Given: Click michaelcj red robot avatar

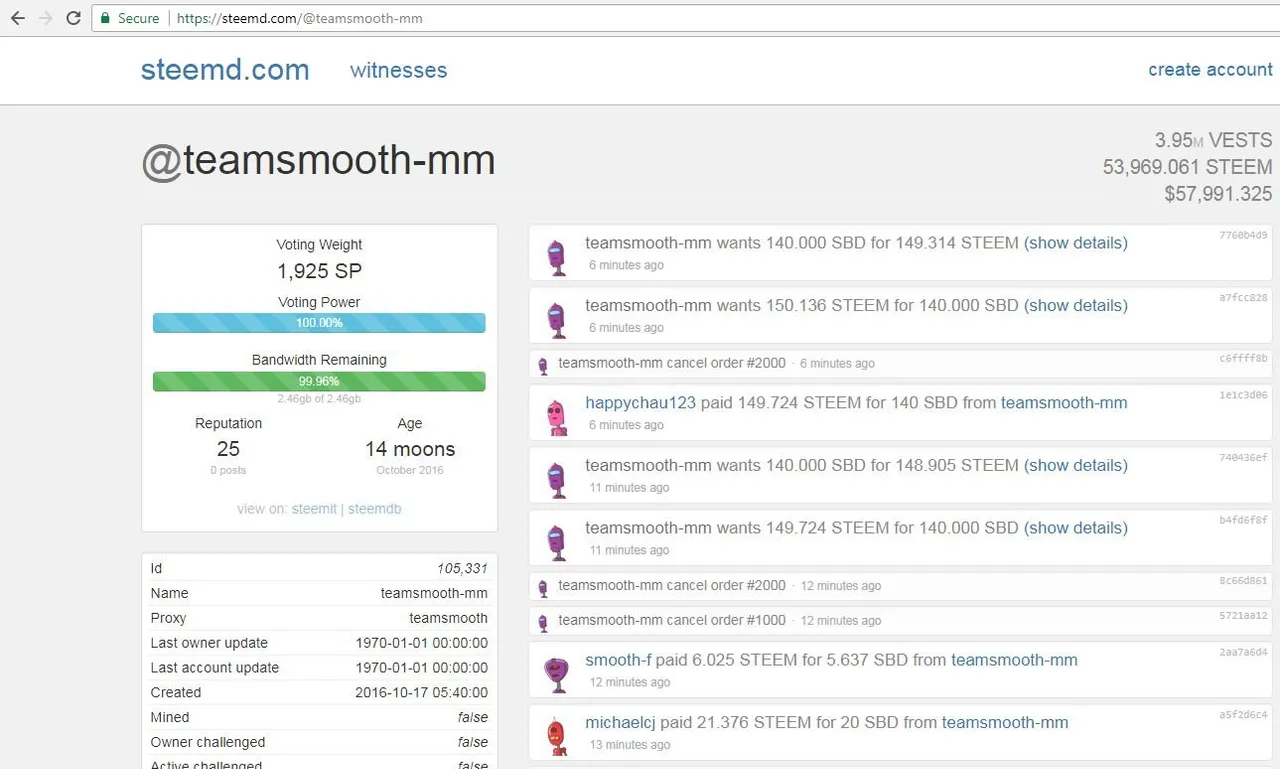Looking at the screenshot, I should [557, 736].
